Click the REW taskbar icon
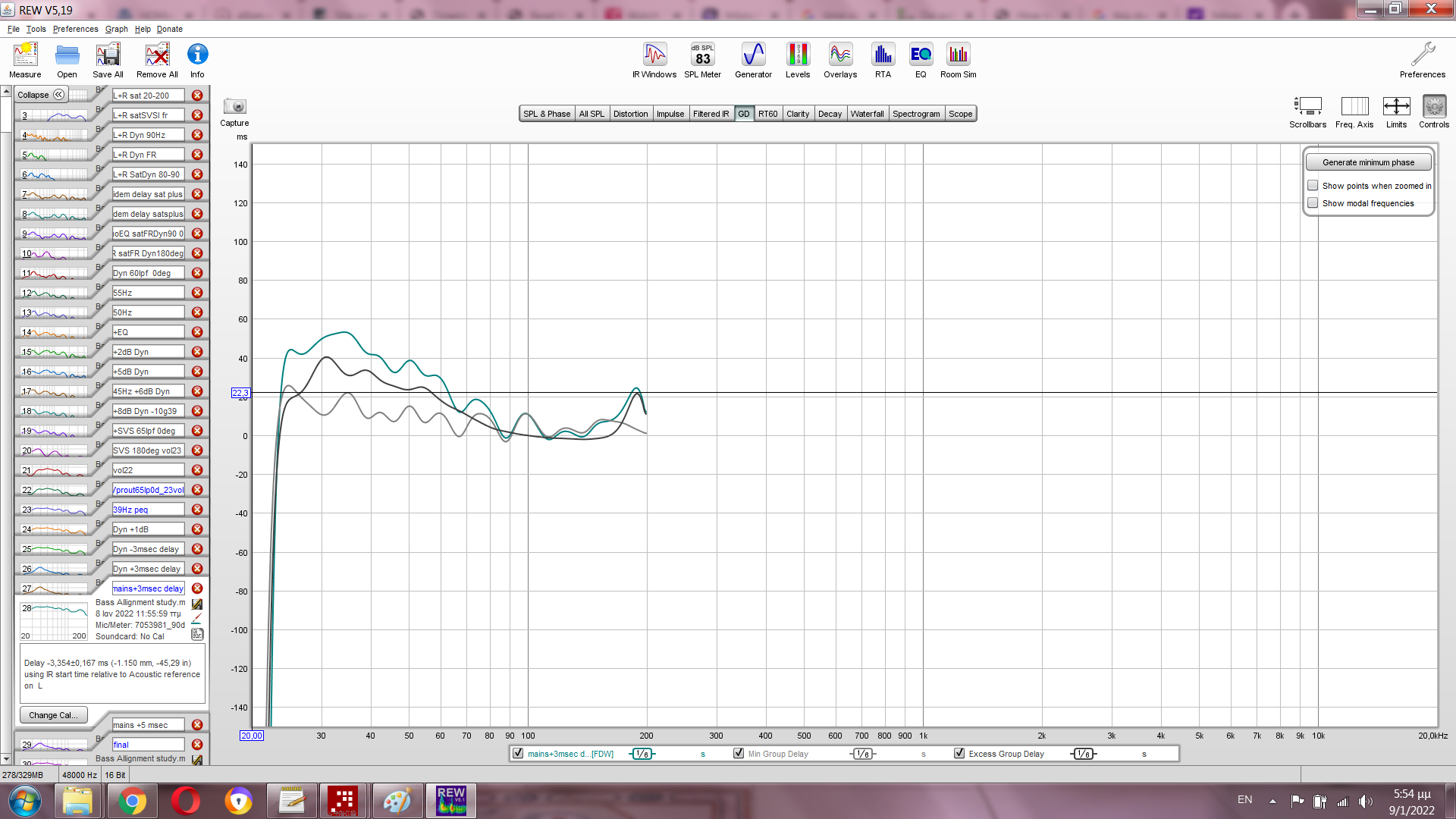This screenshot has height=819, width=1456. (451, 801)
